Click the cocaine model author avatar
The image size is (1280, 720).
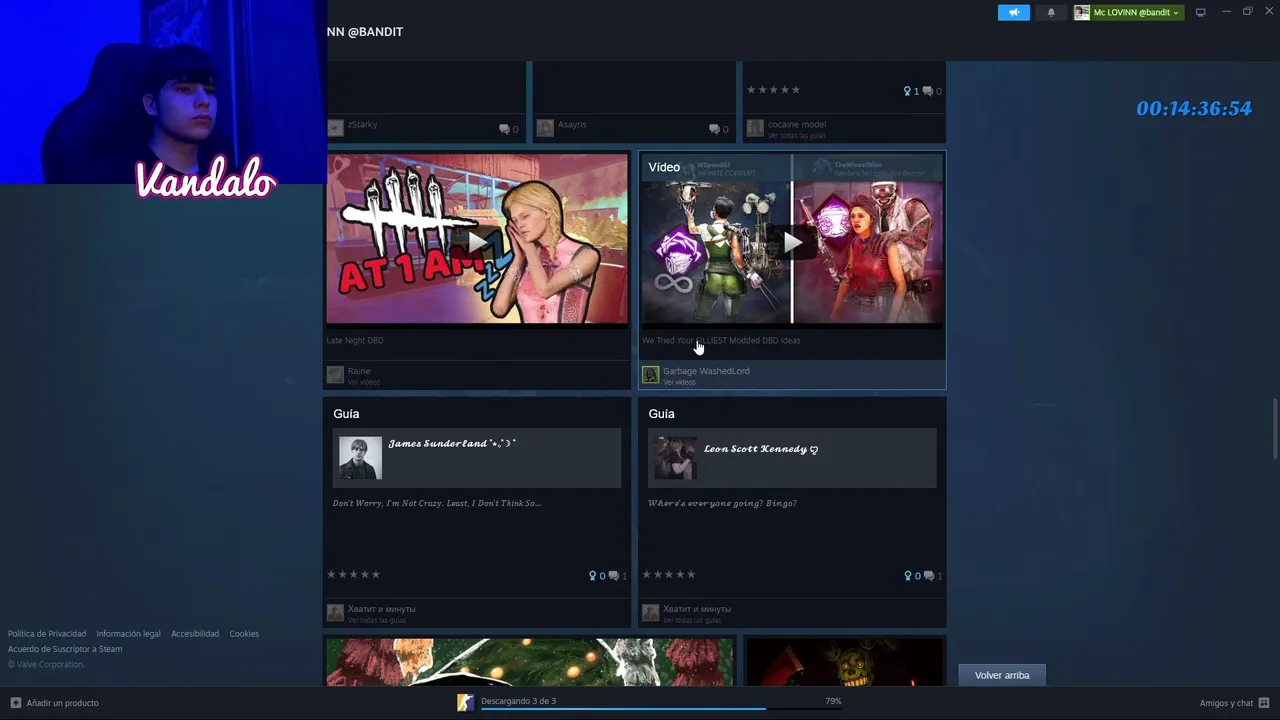click(755, 128)
